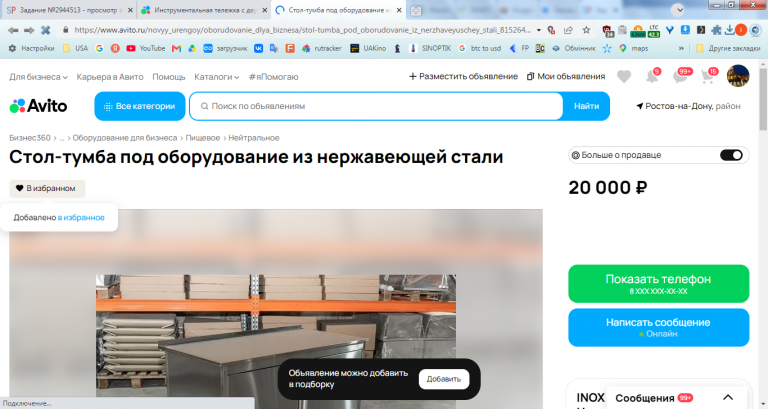Click the favorites heart icon in header
The width and height of the screenshot is (768, 409).
click(624, 76)
